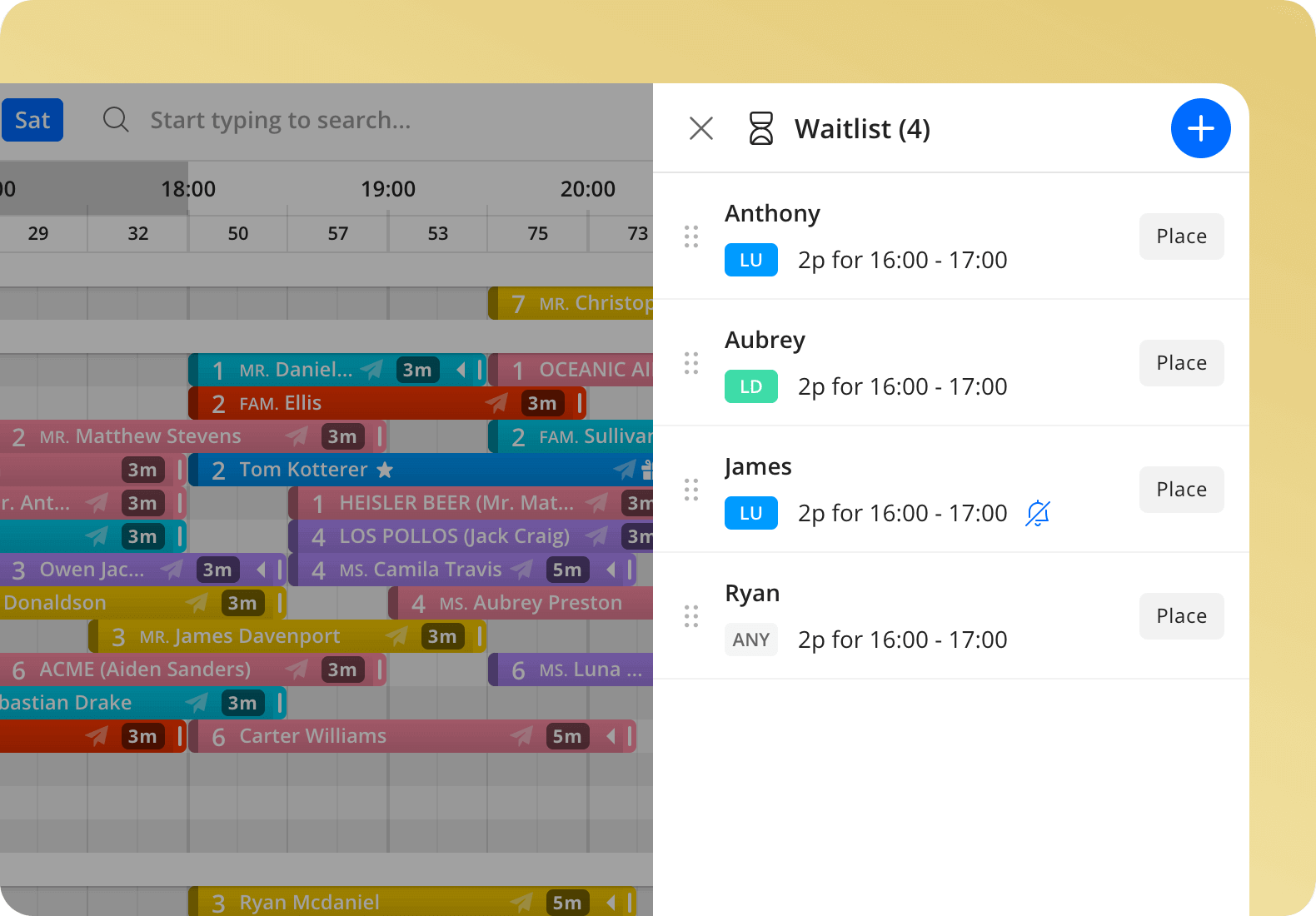Grab the drag handle for Ryan
The image size is (1316, 916).
pyautogui.click(x=691, y=616)
